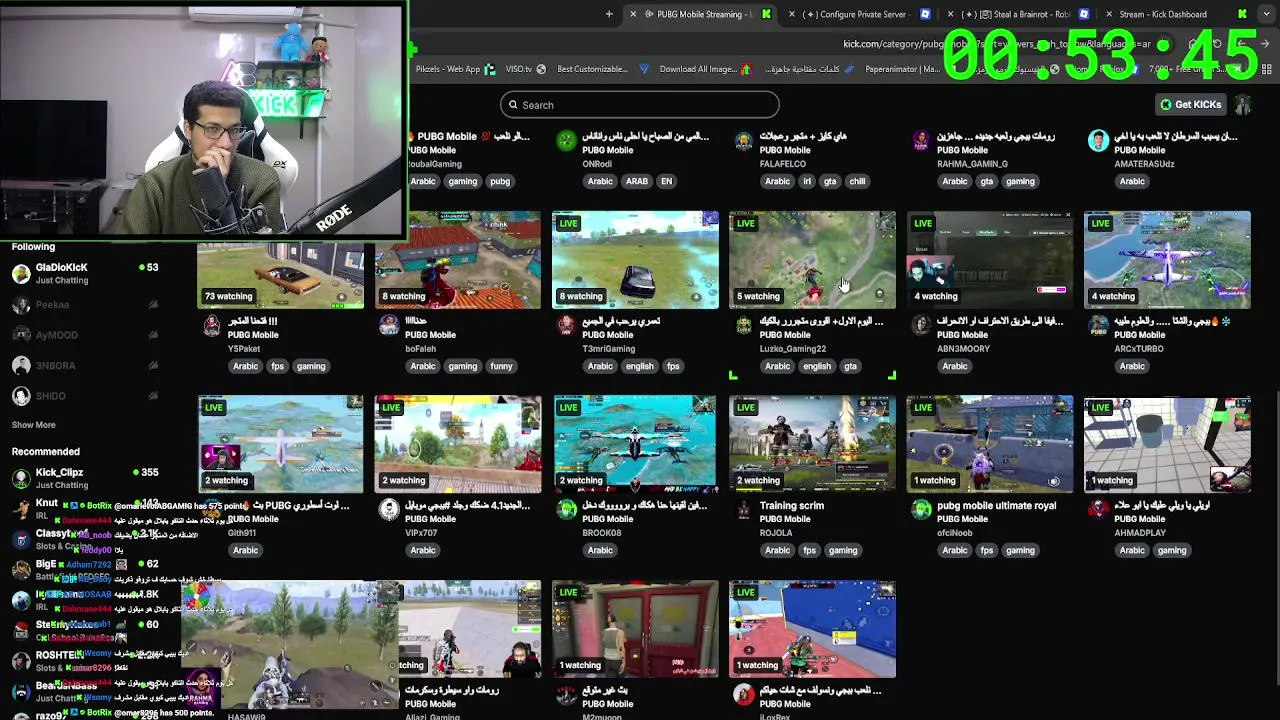Select gaming tag under AHMADPLAY

[1172, 551]
